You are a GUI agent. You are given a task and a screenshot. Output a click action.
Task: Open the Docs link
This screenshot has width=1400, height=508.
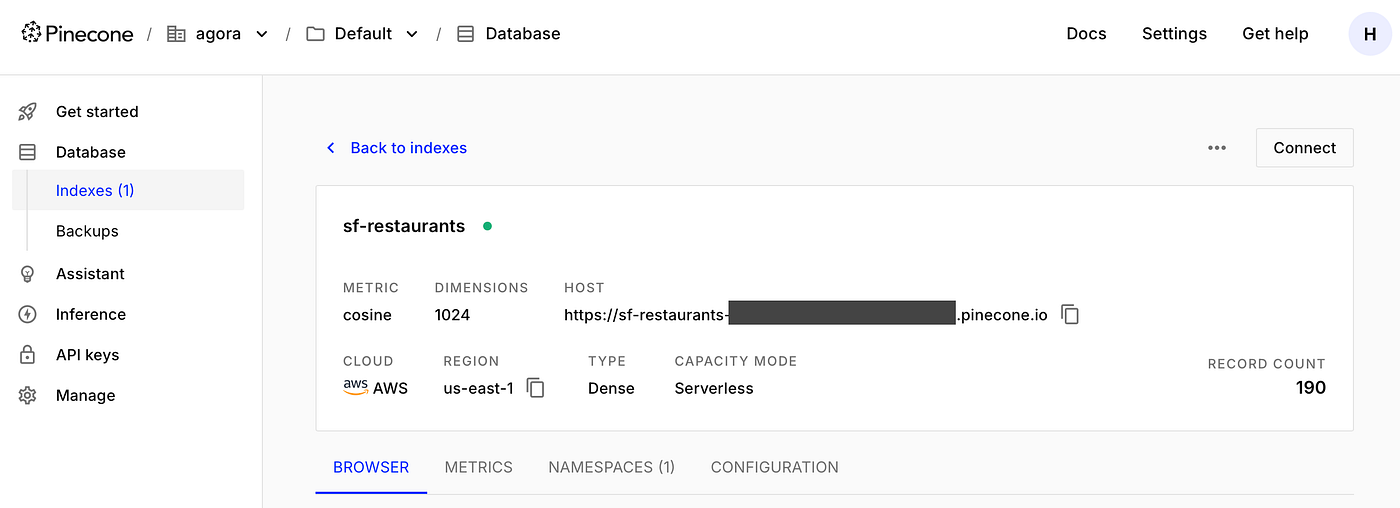[1086, 34]
